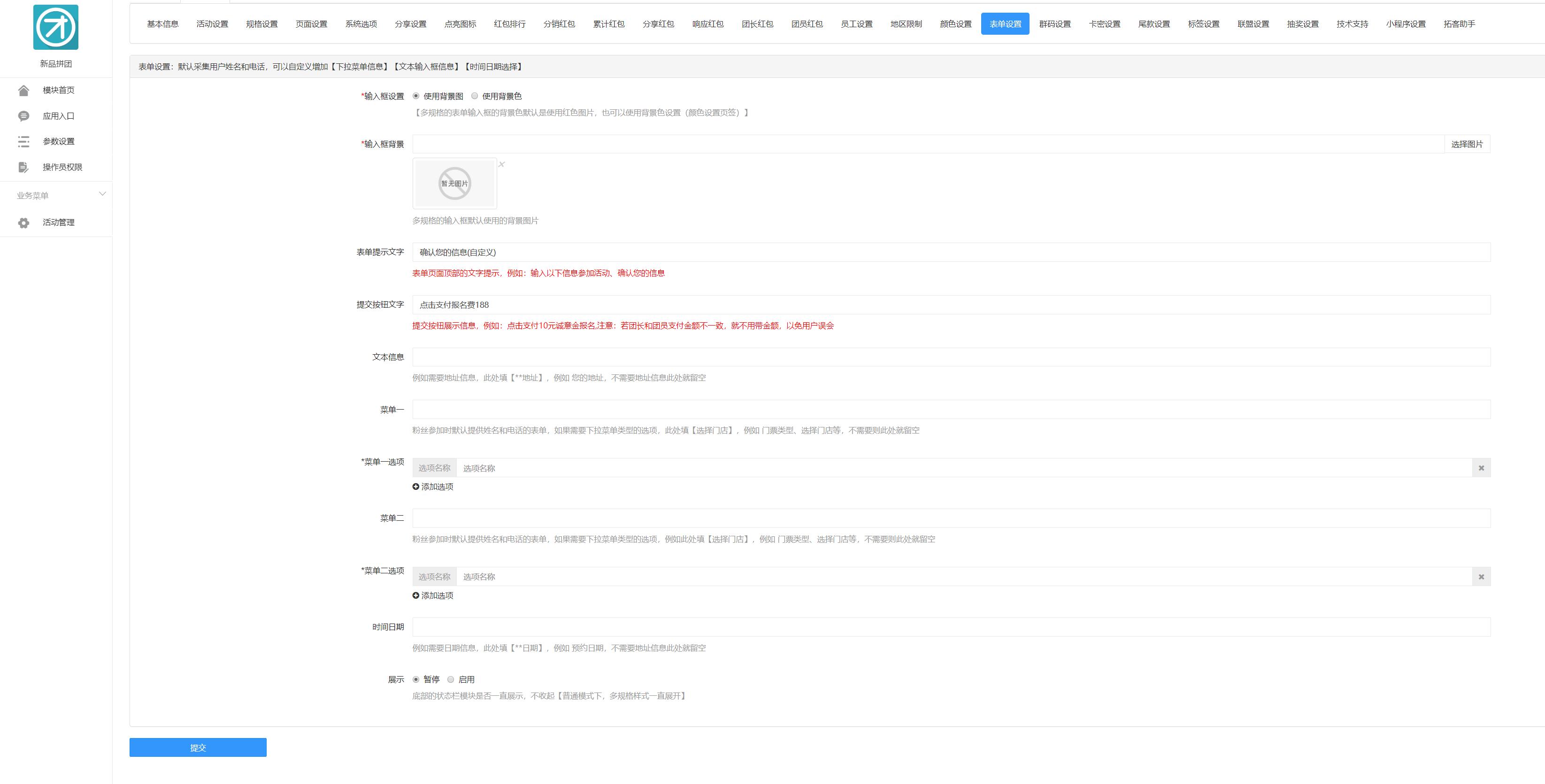The height and width of the screenshot is (784, 1545).
Task: Click the 菜单一 input field
Action: coord(951,410)
